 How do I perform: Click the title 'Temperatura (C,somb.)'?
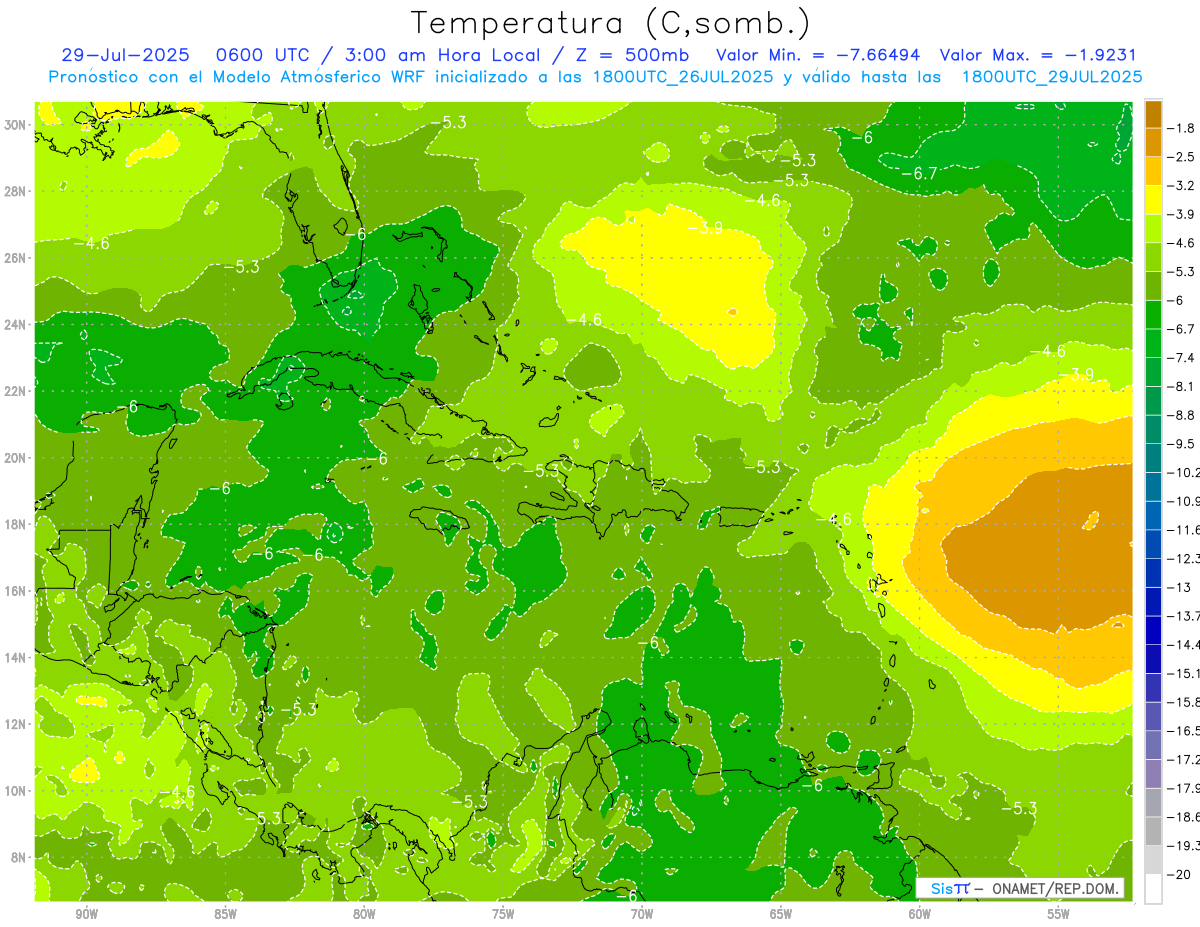pyautogui.click(x=610, y=23)
